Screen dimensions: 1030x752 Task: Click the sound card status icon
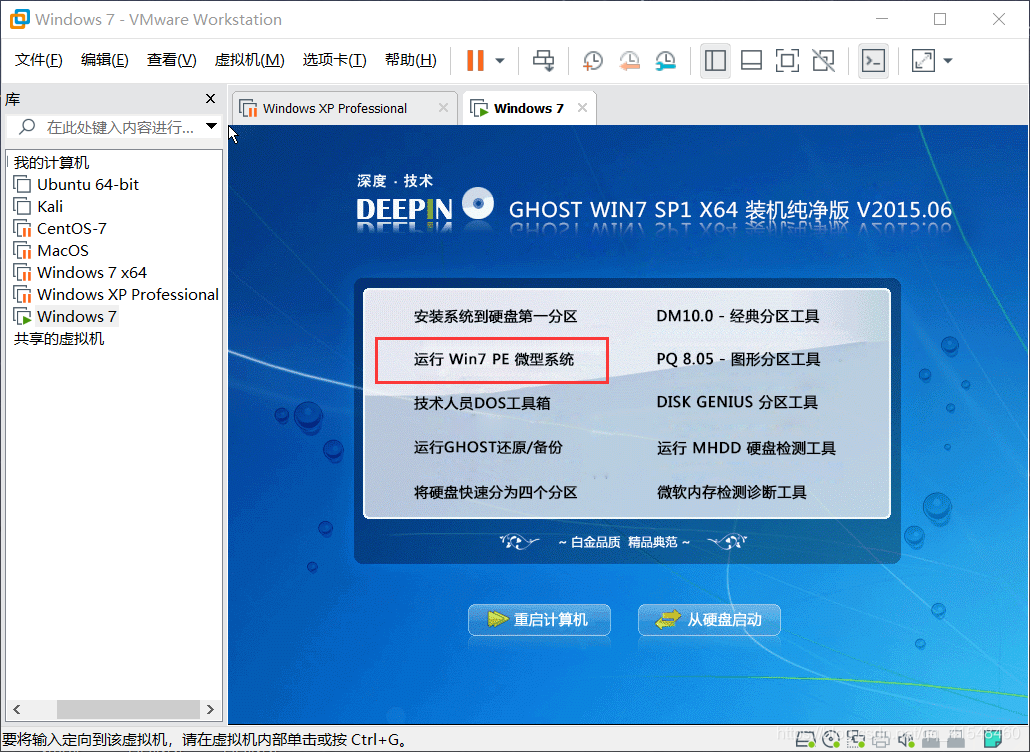[x=906, y=740]
